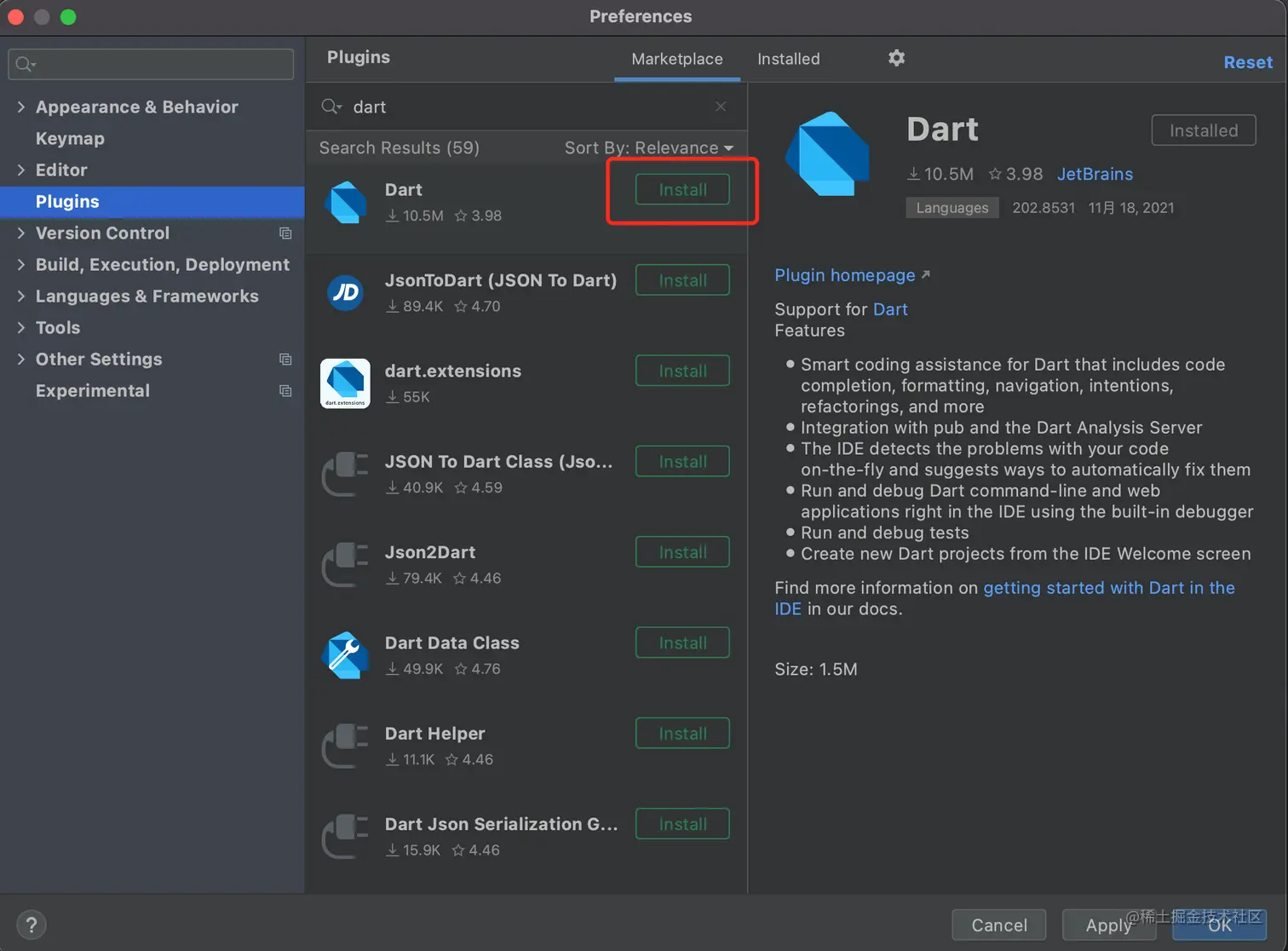Install the Dart Helper plugin
This screenshot has width=1288, height=951.
(682, 734)
